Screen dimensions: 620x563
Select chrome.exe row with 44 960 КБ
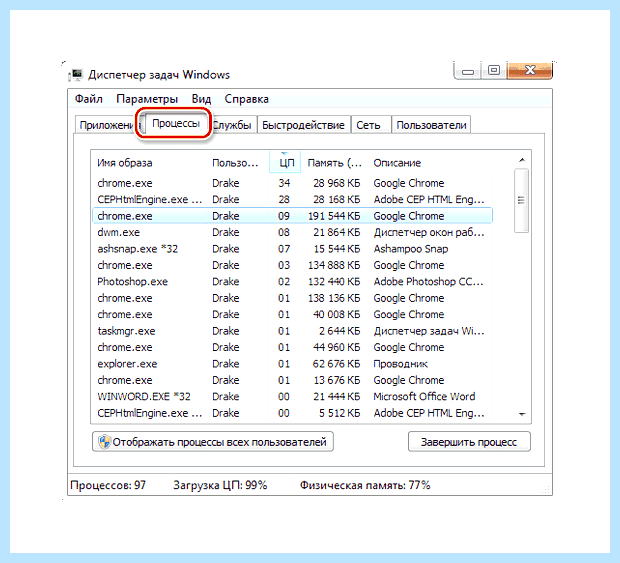[293, 347]
